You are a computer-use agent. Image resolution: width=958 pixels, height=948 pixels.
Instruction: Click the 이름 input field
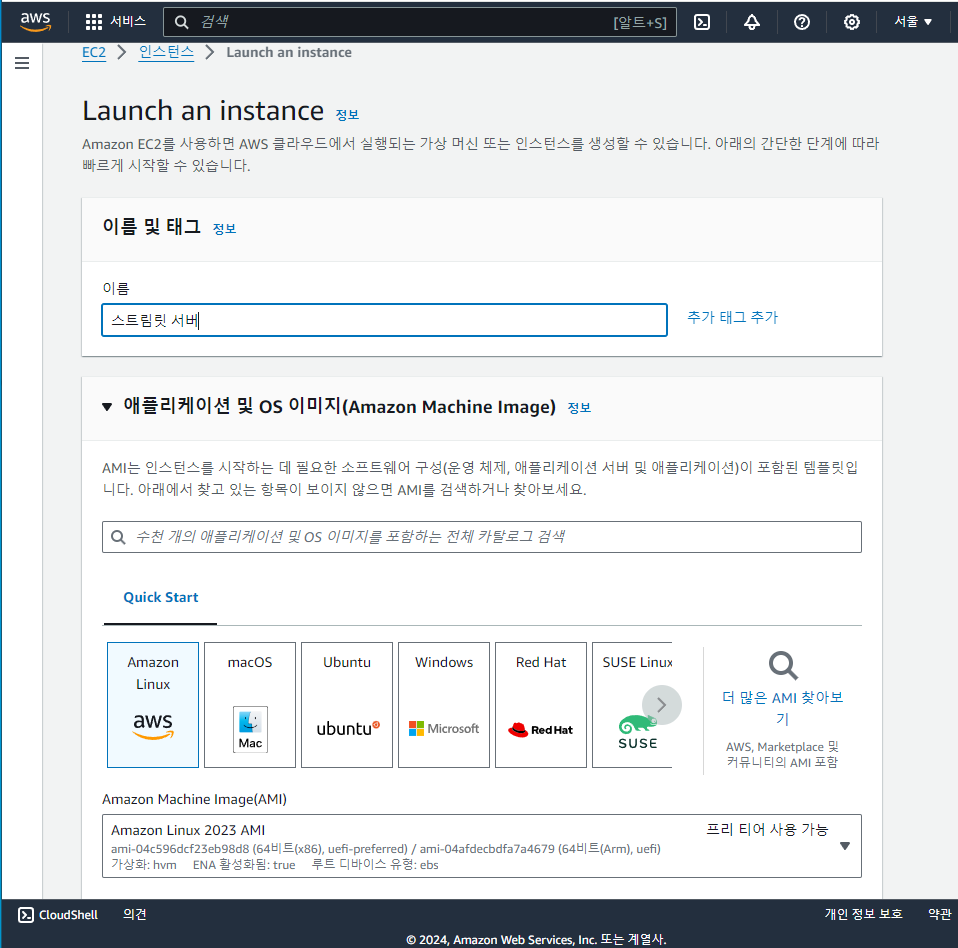click(x=384, y=320)
